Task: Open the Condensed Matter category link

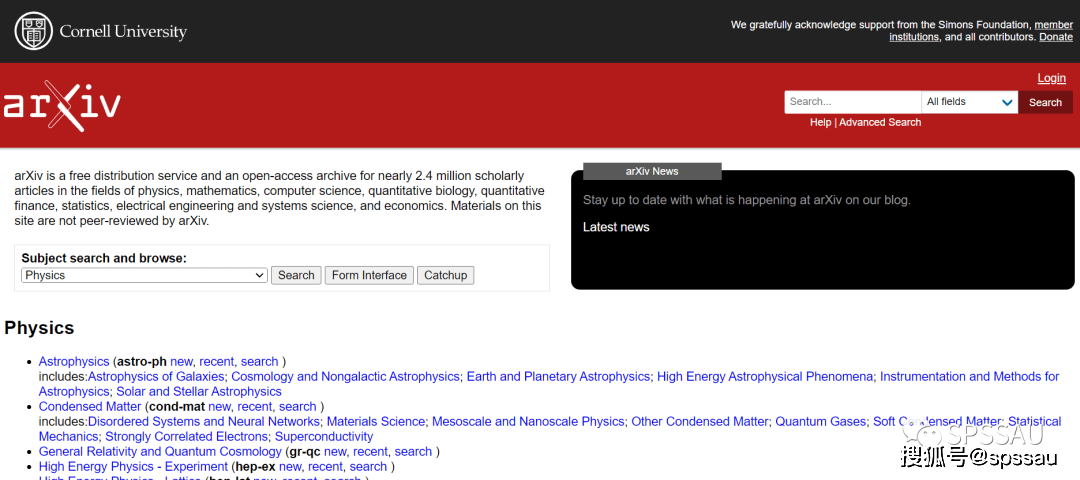Action: pyautogui.click(x=90, y=406)
